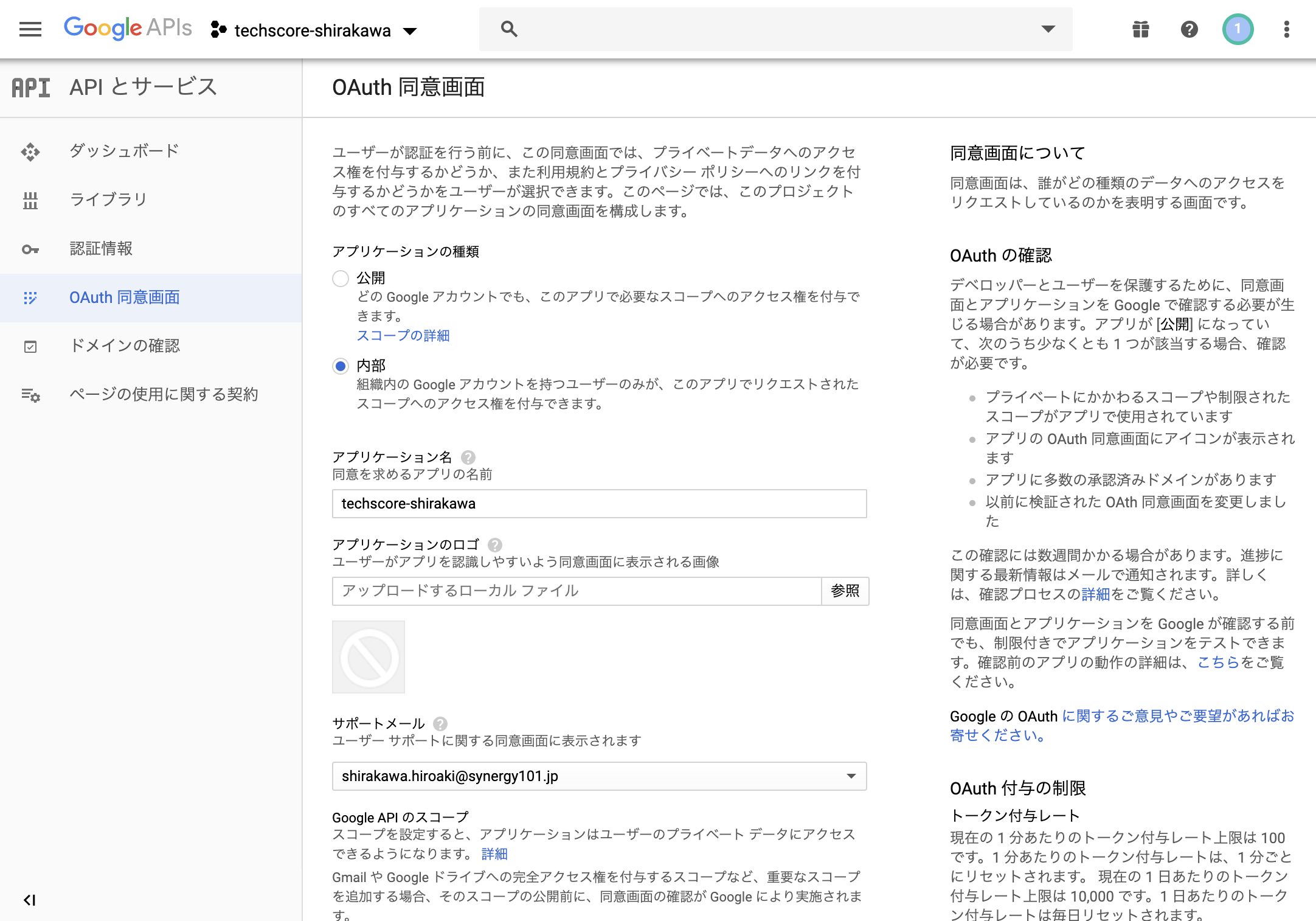Open ドメインの確認 sidebar item
The image size is (1316, 921).
pyautogui.click(x=125, y=346)
